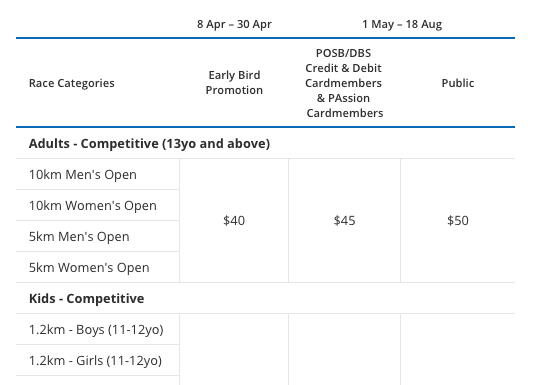
Task: Click the Race Categories column header
Action: point(72,83)
